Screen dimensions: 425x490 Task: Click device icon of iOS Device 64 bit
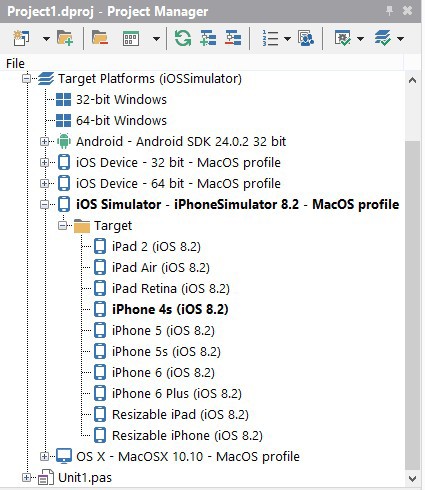pos(64,183)
